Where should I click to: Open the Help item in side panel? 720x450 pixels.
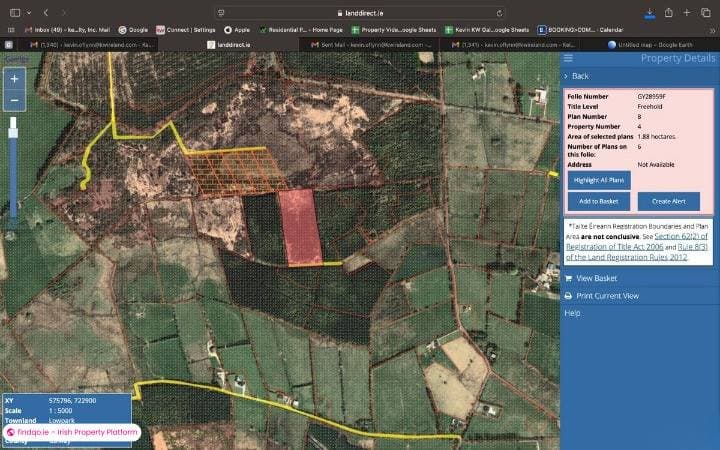(x=572, y=313)
